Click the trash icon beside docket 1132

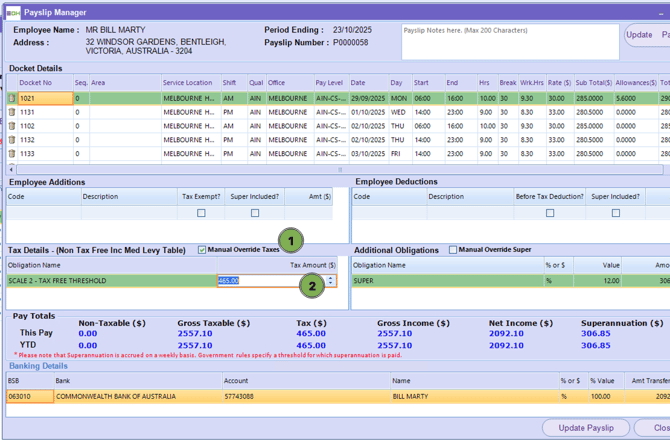(12, 141)
